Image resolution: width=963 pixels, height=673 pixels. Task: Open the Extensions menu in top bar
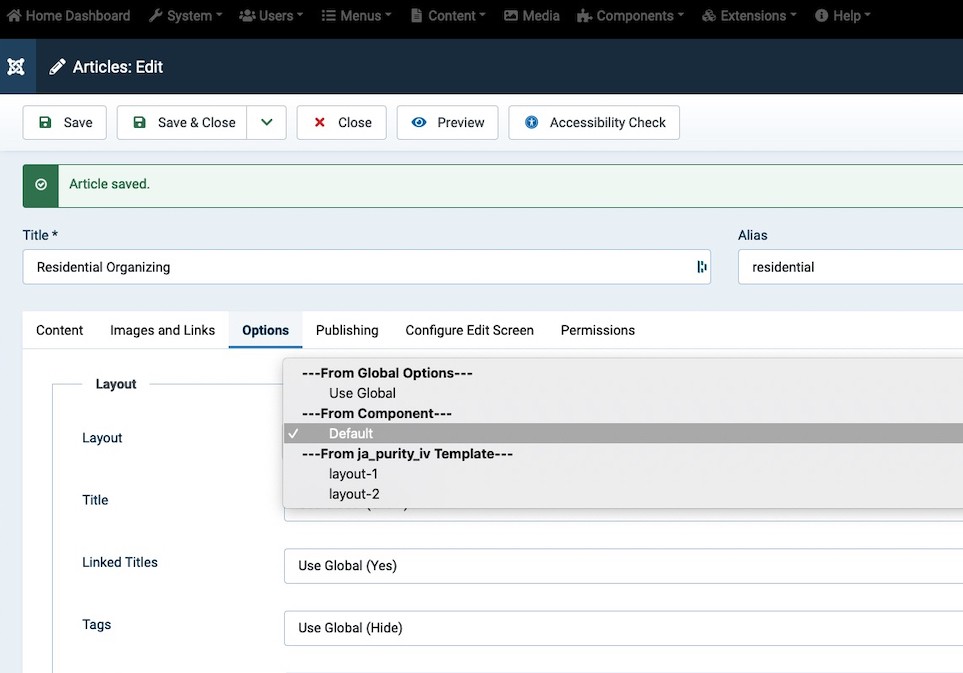749,16
